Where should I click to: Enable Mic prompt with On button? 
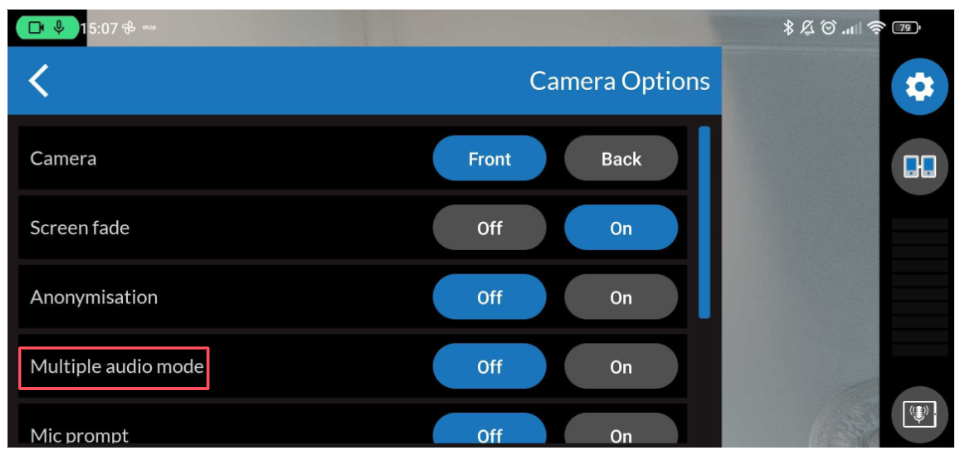(621, 435)
